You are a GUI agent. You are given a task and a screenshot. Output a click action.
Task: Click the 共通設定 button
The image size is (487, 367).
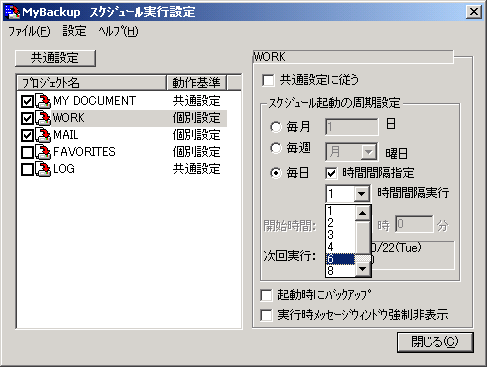[x=55, y=58]
